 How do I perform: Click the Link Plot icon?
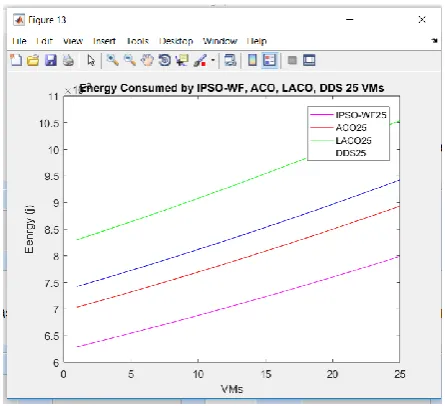click(x=230, y=60)
